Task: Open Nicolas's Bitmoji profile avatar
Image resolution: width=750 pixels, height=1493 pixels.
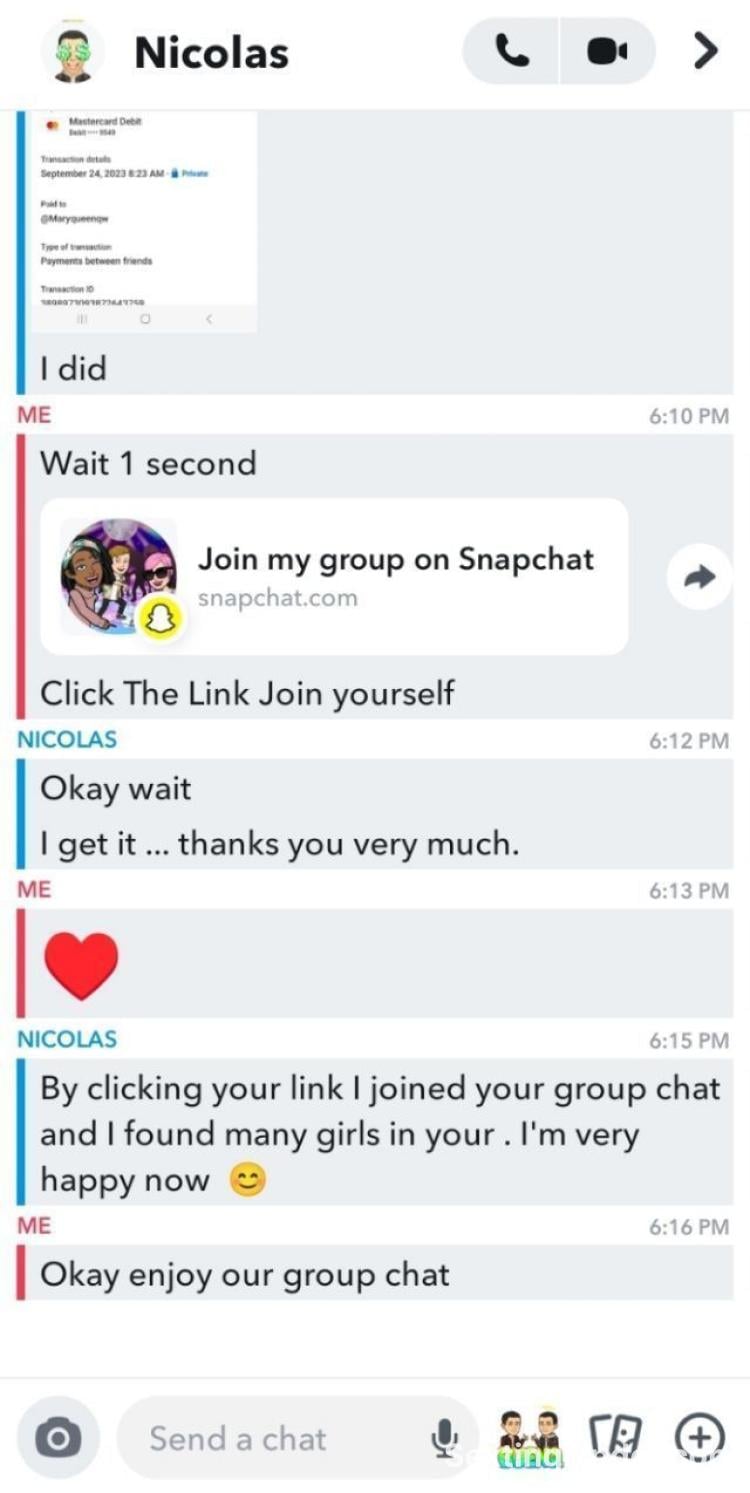Action: coord(72,52)
